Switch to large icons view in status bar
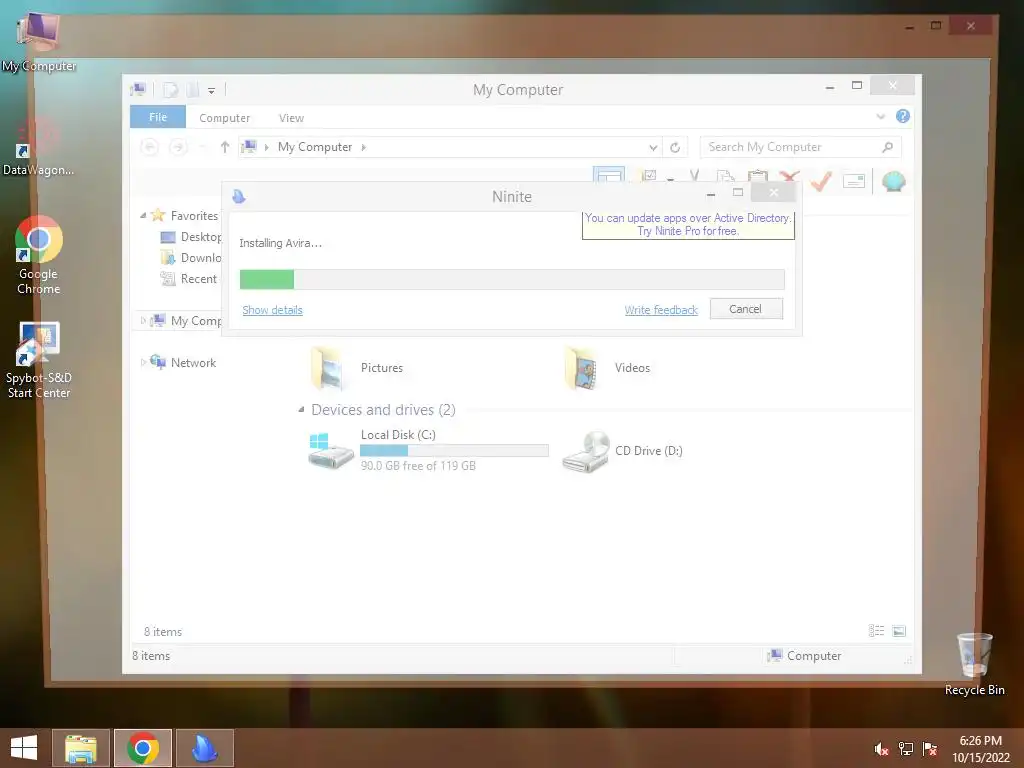 [899, 631]
